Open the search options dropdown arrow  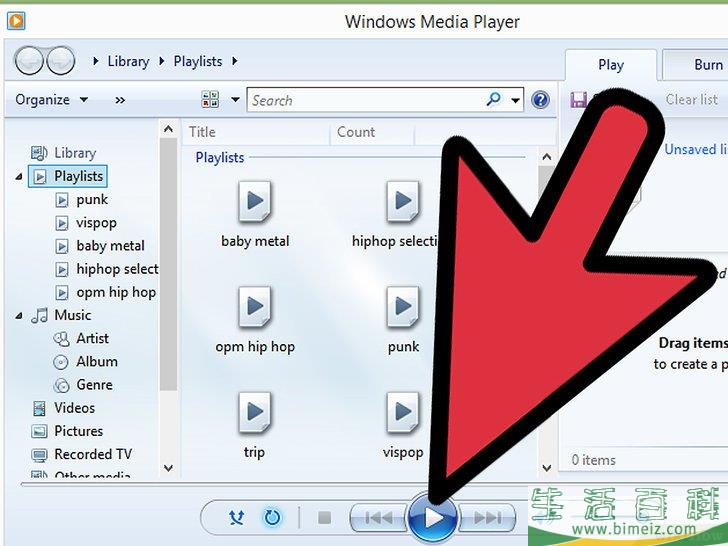tap(515, 100)
